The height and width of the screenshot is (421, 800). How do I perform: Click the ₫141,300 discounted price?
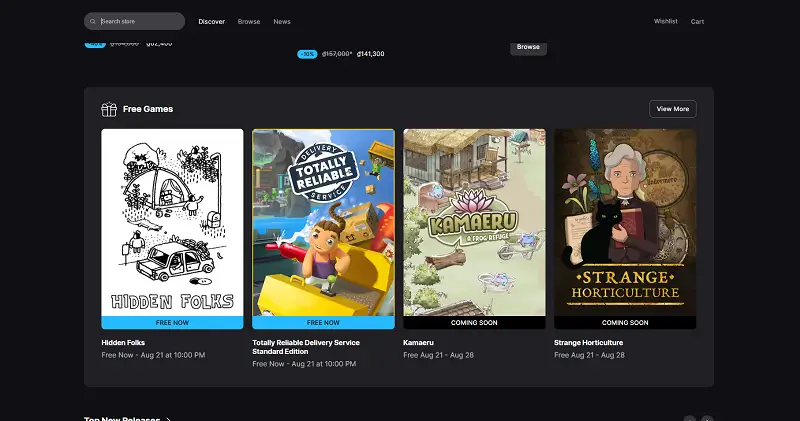point(370,54)
